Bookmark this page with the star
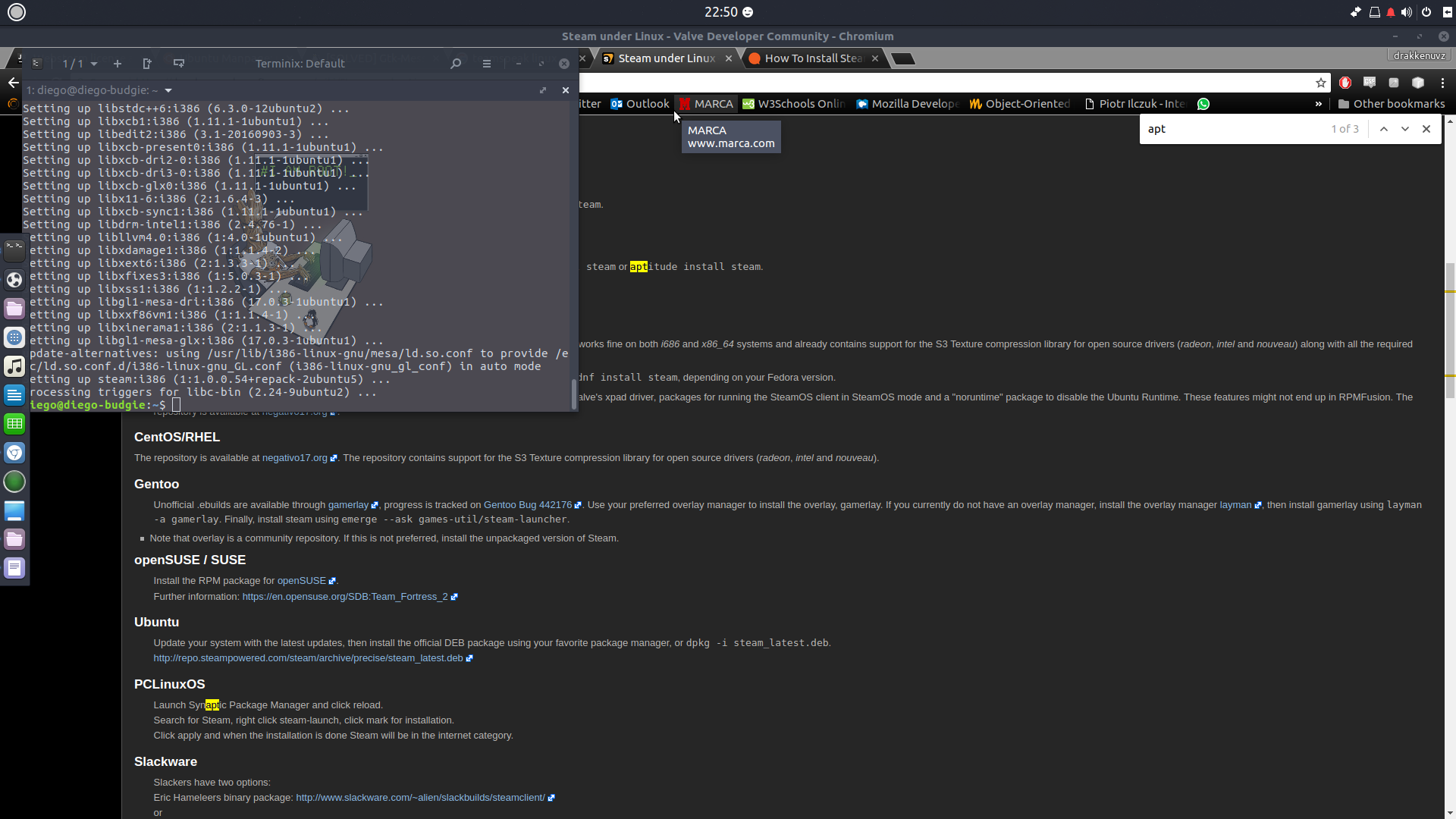The height and width of the screenshot is (819, 1456). (1320, 83)
